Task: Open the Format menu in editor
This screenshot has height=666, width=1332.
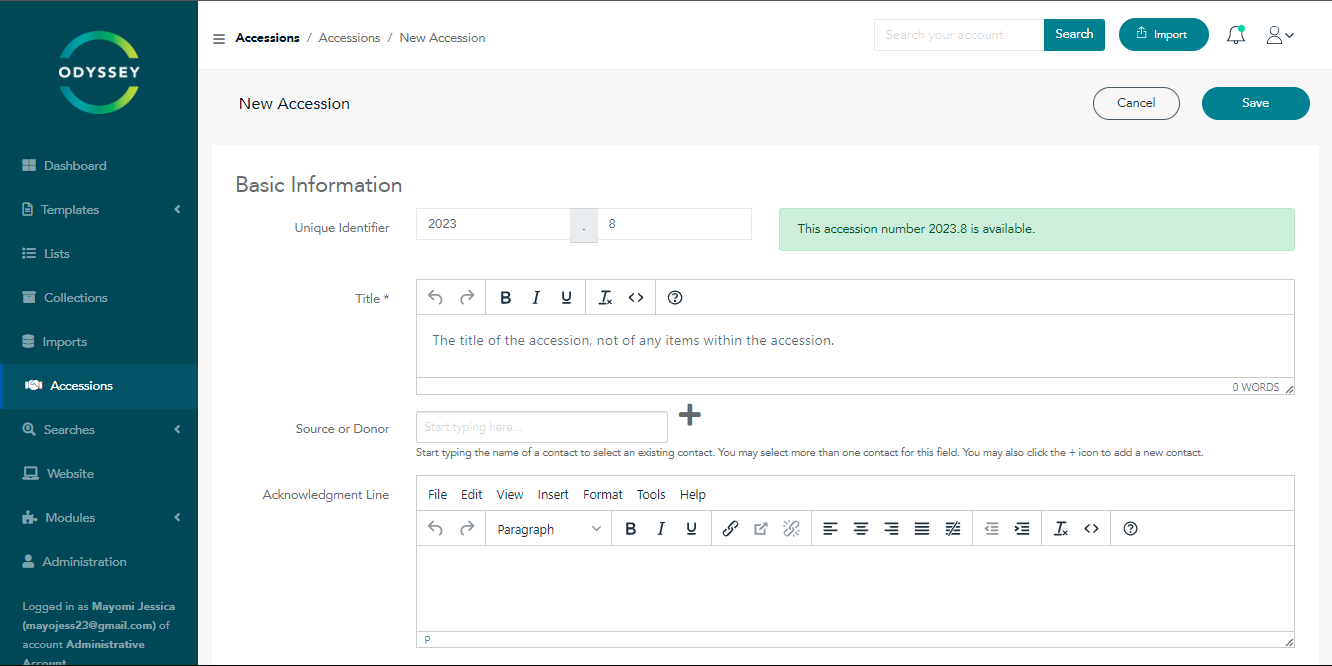Action: click(603, 495)
